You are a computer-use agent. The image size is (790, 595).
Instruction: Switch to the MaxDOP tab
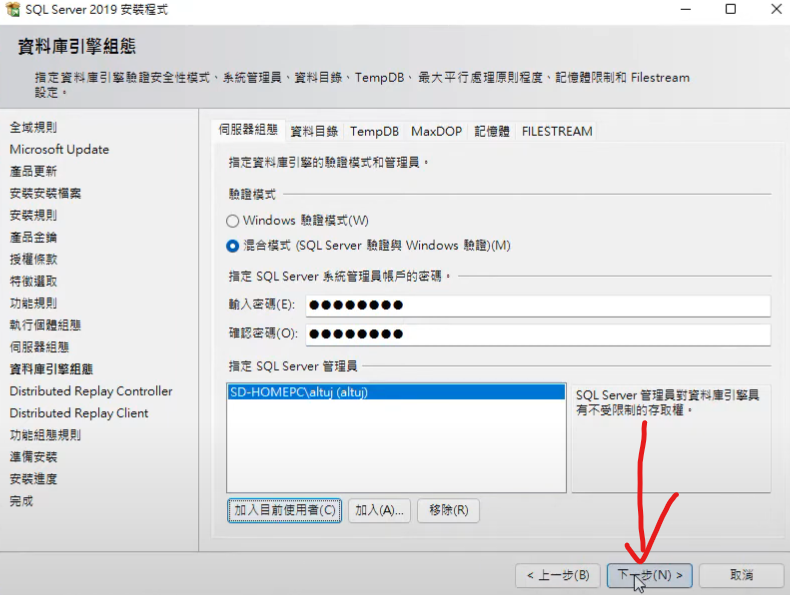[436, 131]
